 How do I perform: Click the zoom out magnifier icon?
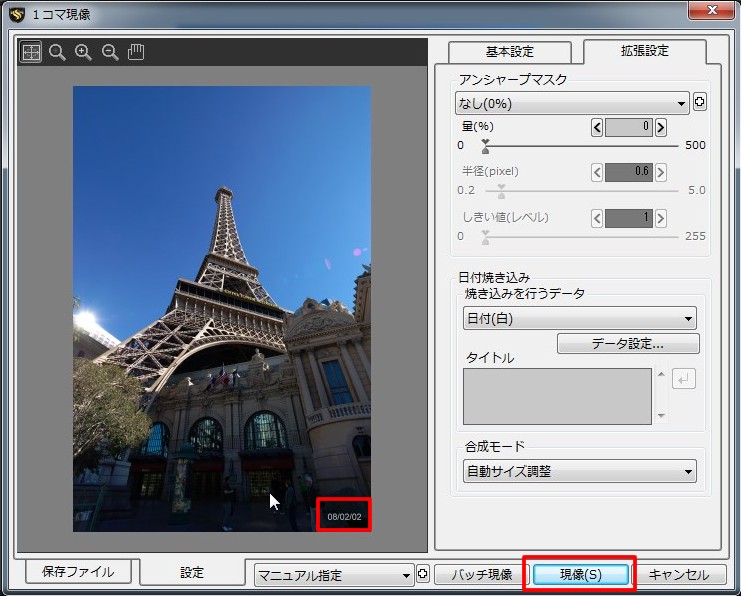[x=110, y=52]
